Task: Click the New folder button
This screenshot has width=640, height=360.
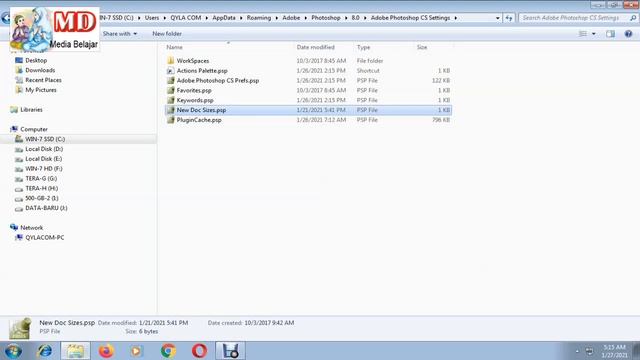Action: pos(167,33)
